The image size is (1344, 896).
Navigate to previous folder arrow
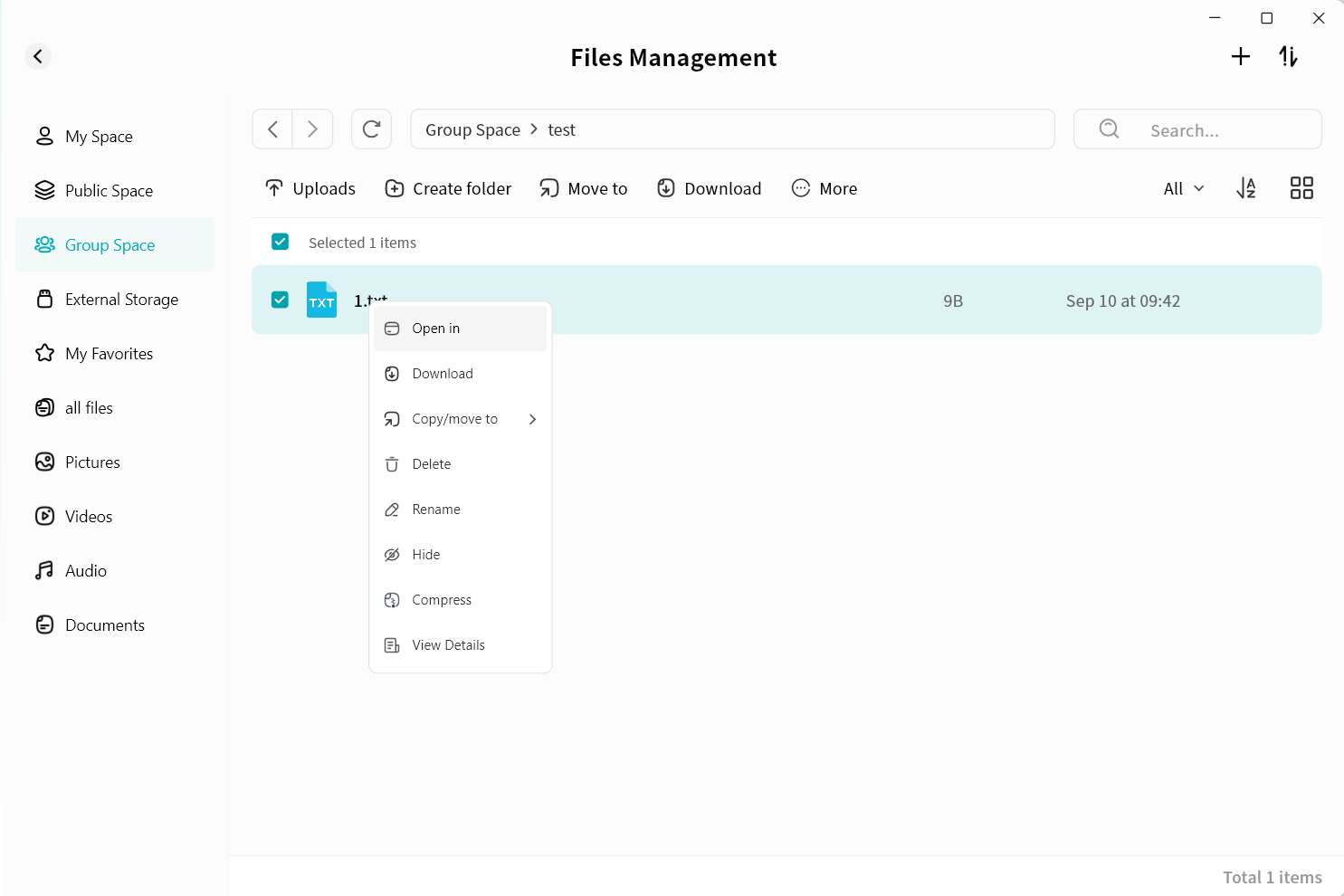point(272,129)
